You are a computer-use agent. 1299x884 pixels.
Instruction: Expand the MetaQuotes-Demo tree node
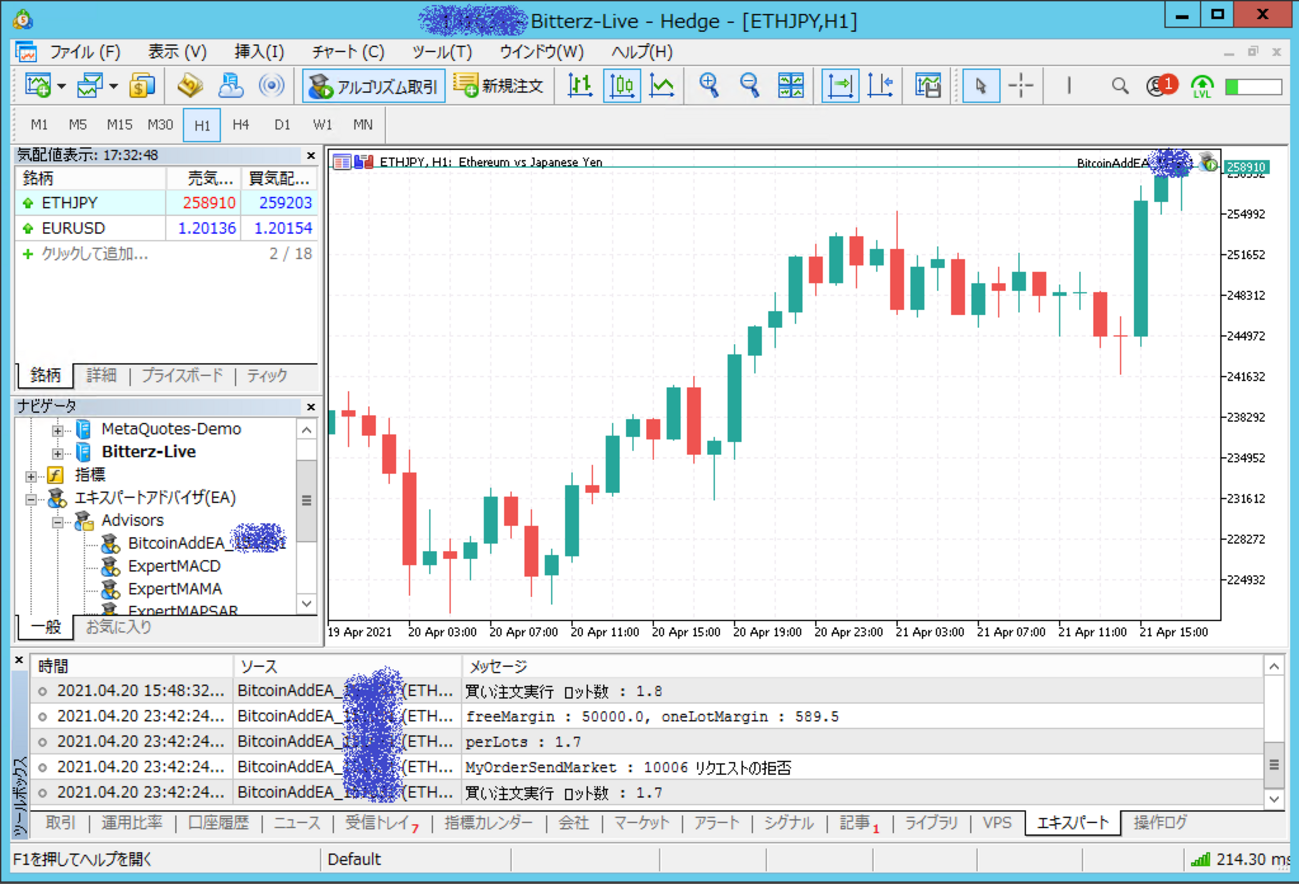click(58, 430)
